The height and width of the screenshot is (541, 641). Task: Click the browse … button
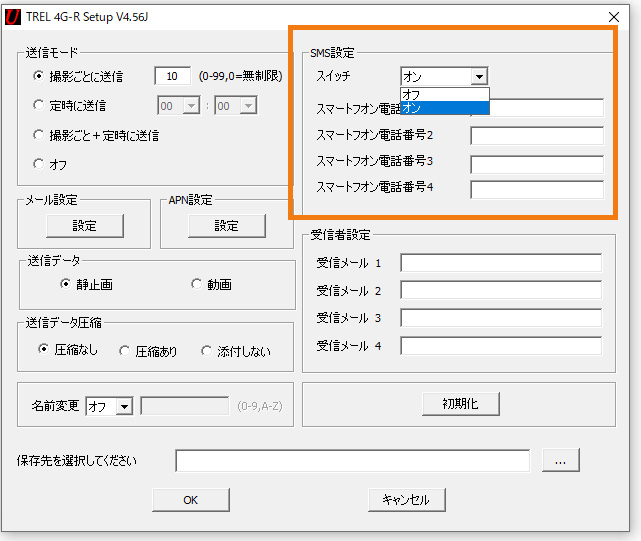pyautogui.click(x=560, y=460)
